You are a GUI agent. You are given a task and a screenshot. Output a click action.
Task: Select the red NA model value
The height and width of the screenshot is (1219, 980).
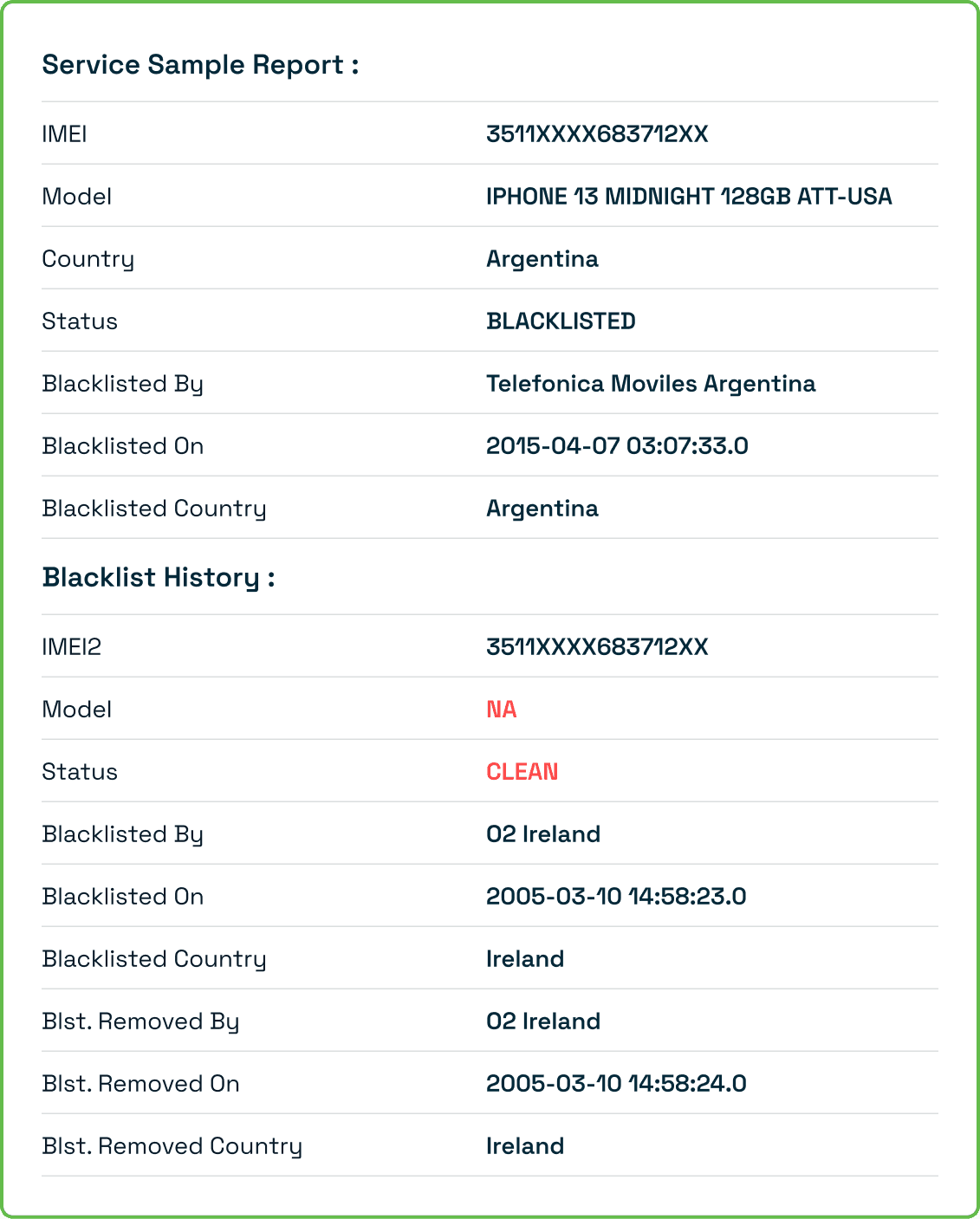coord(502,710)
